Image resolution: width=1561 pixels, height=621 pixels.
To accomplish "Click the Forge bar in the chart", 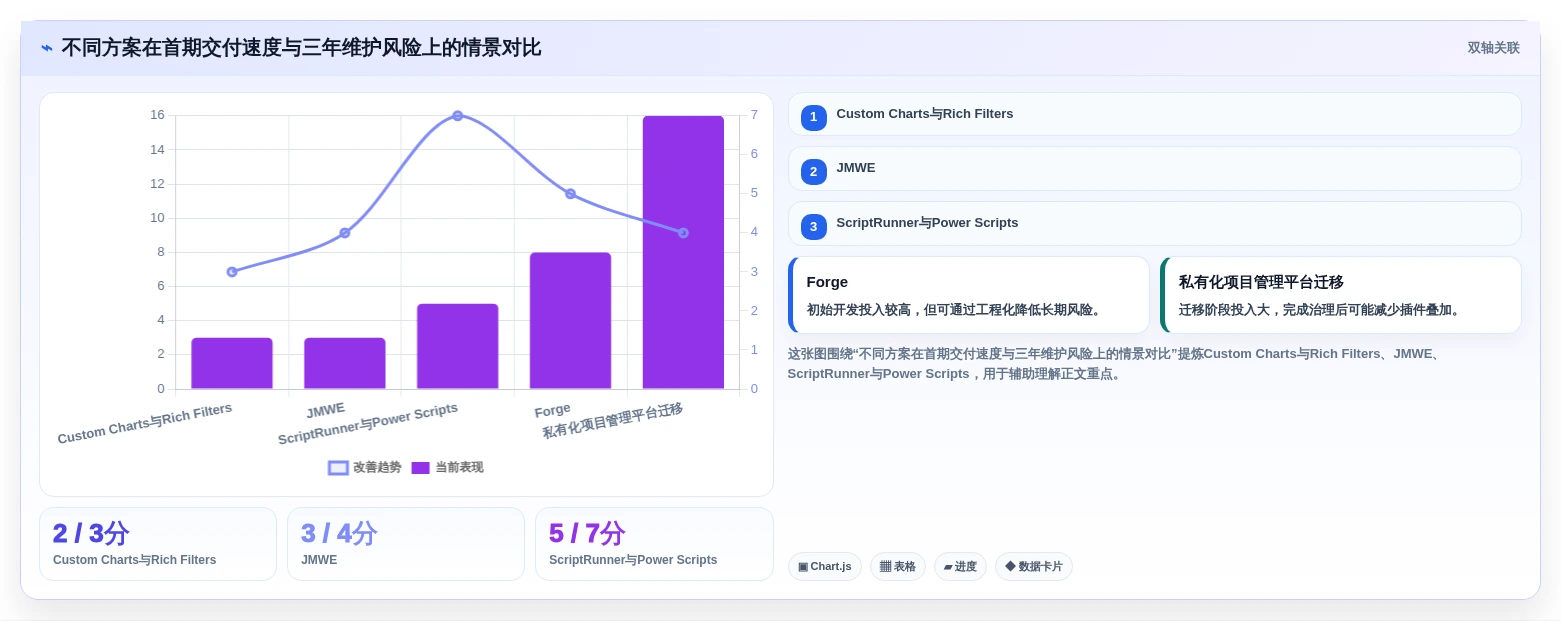I will (570, 321).
